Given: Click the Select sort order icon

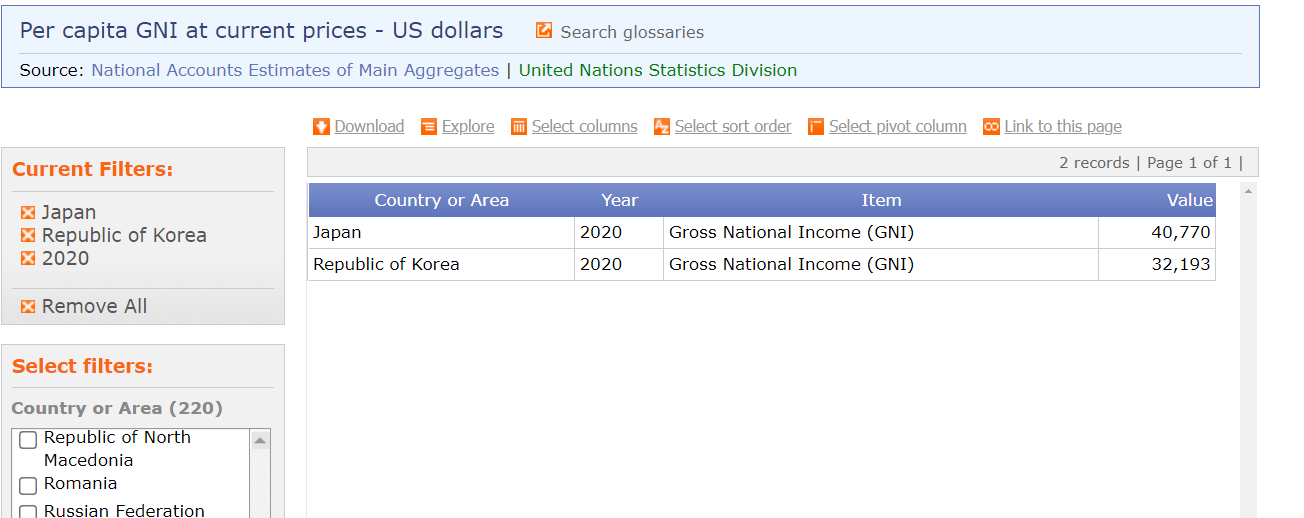Looking at the screenshot, I should (662, 127).
